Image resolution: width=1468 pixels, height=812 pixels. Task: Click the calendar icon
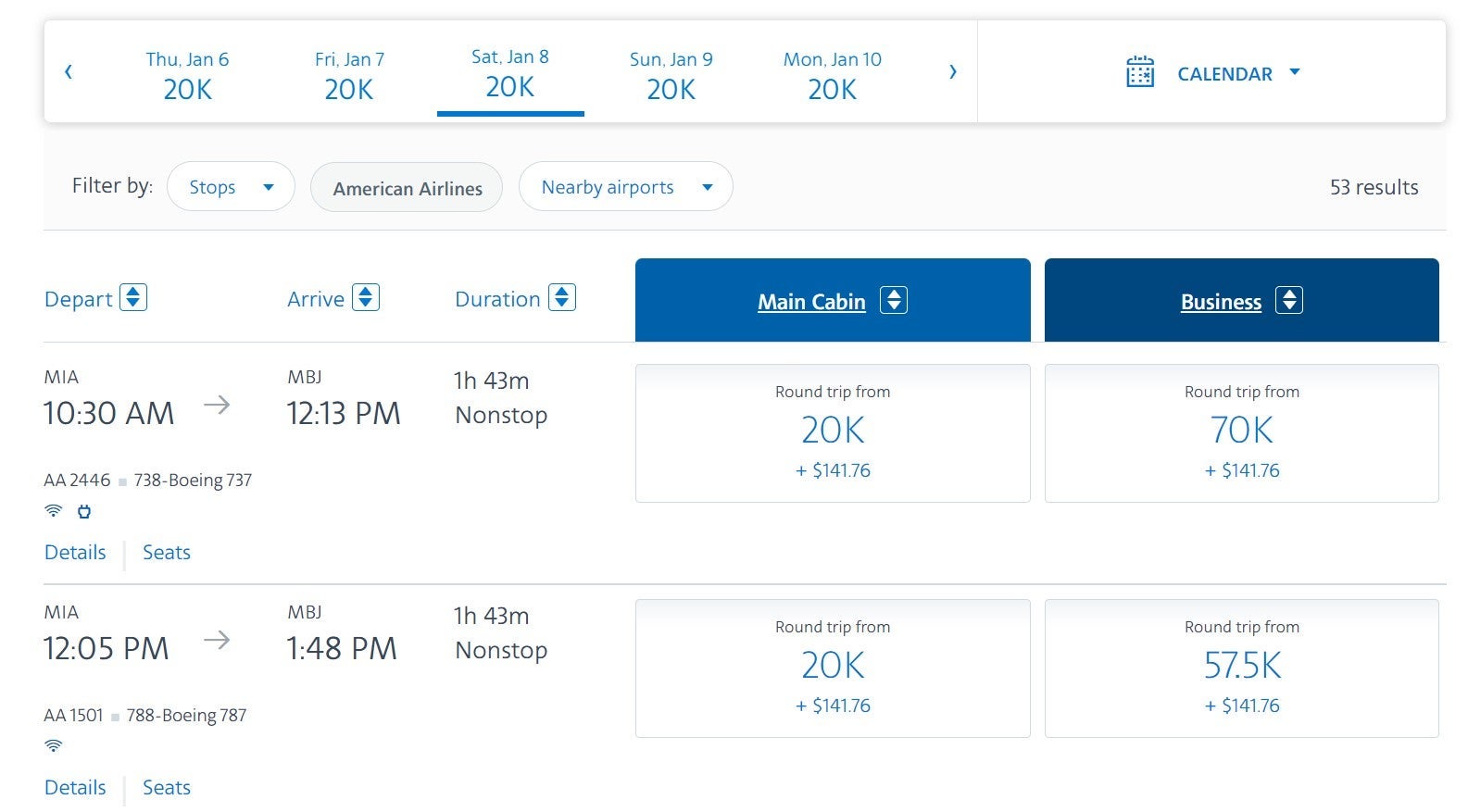[1140, 72]
